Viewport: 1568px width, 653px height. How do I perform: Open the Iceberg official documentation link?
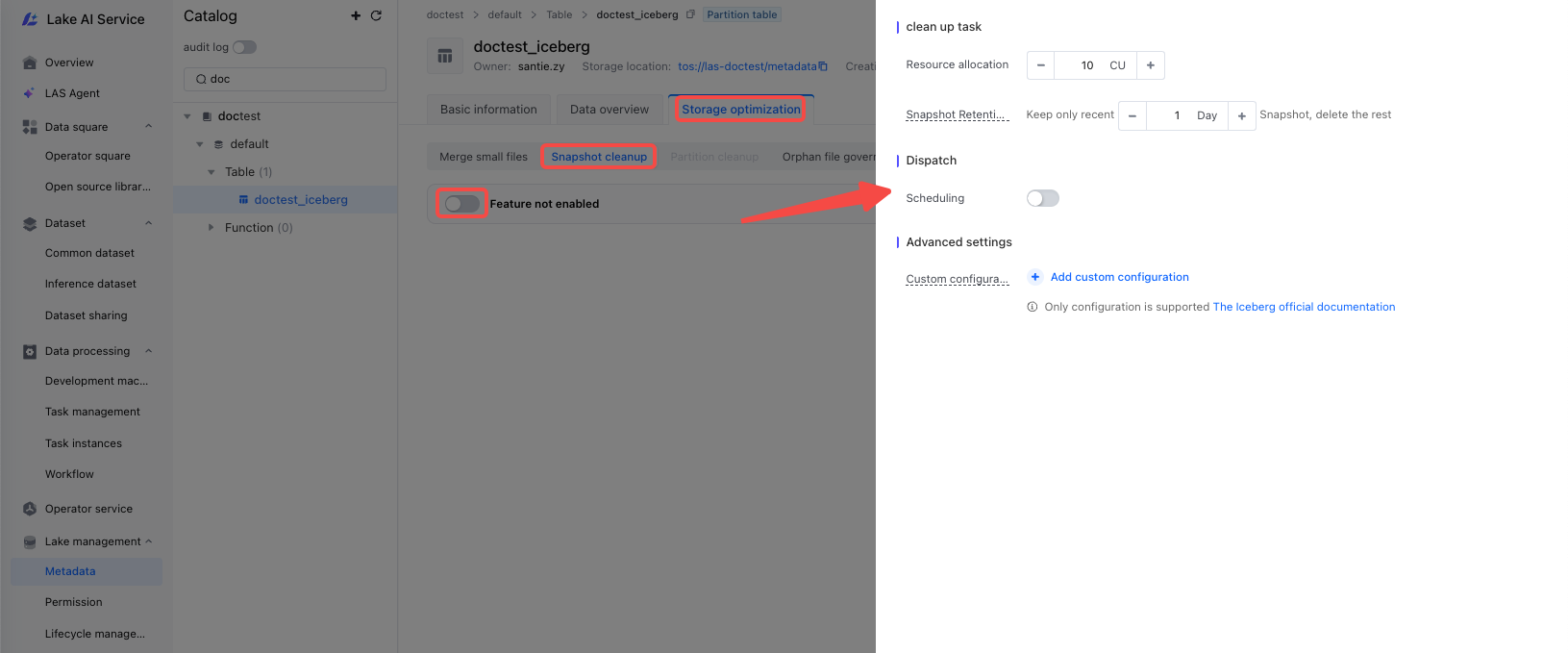tap(1304, 307)
